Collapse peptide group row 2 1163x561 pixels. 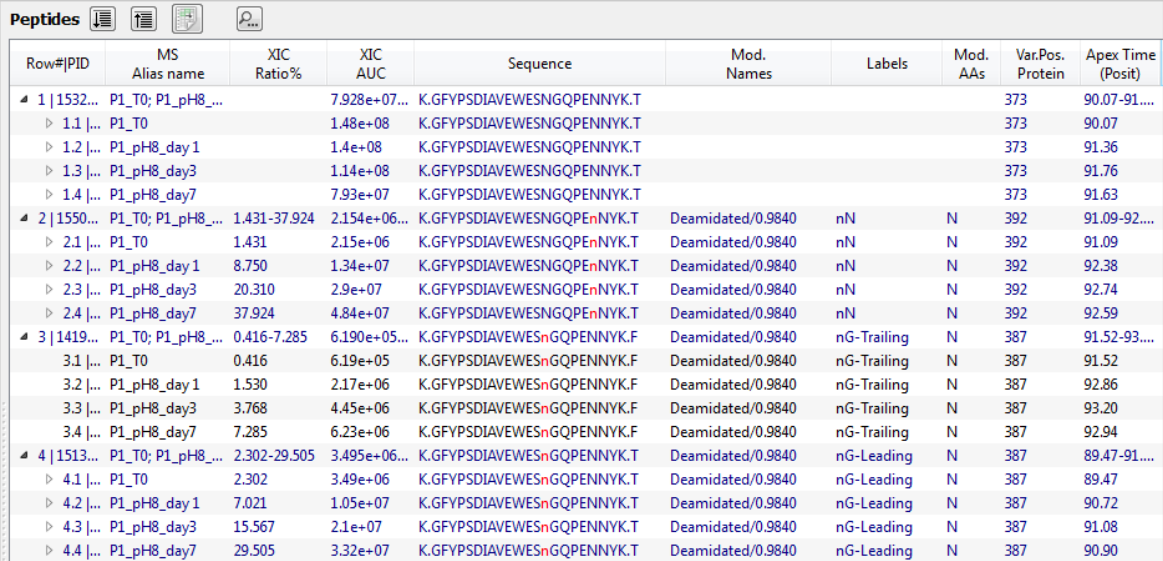point(24,218)
